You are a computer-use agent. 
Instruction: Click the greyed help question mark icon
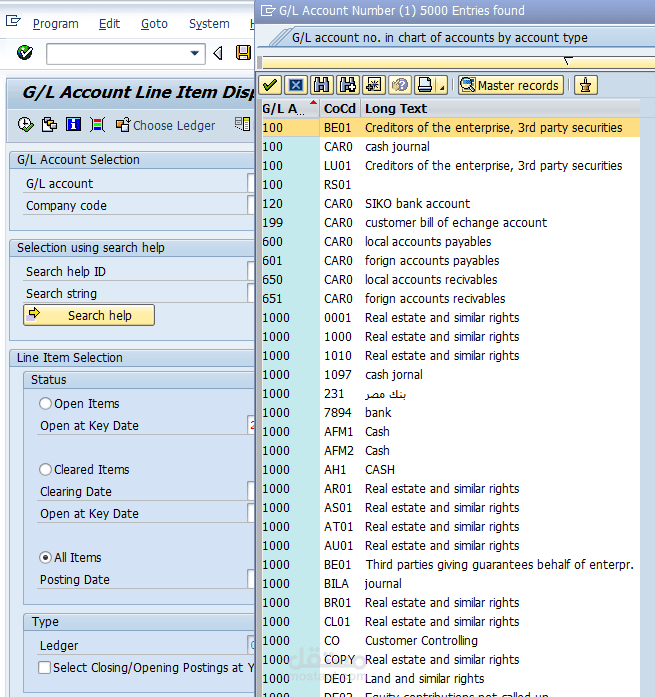pos(399,85)
